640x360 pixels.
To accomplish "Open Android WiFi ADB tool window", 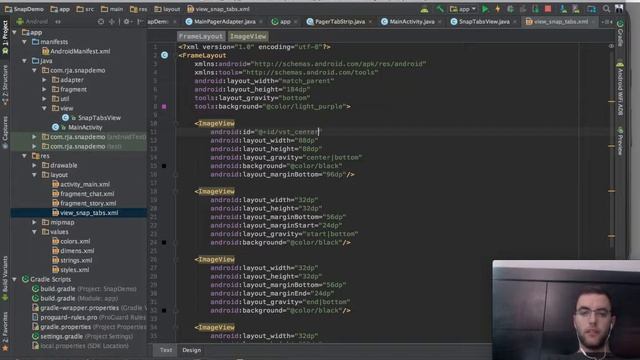I will click(620, 88).
